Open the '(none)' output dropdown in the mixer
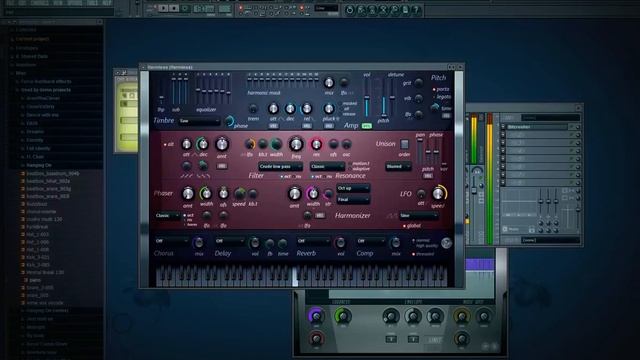This screenshot has height=360, width=640. pyautogui.click(x=550, y=240)
